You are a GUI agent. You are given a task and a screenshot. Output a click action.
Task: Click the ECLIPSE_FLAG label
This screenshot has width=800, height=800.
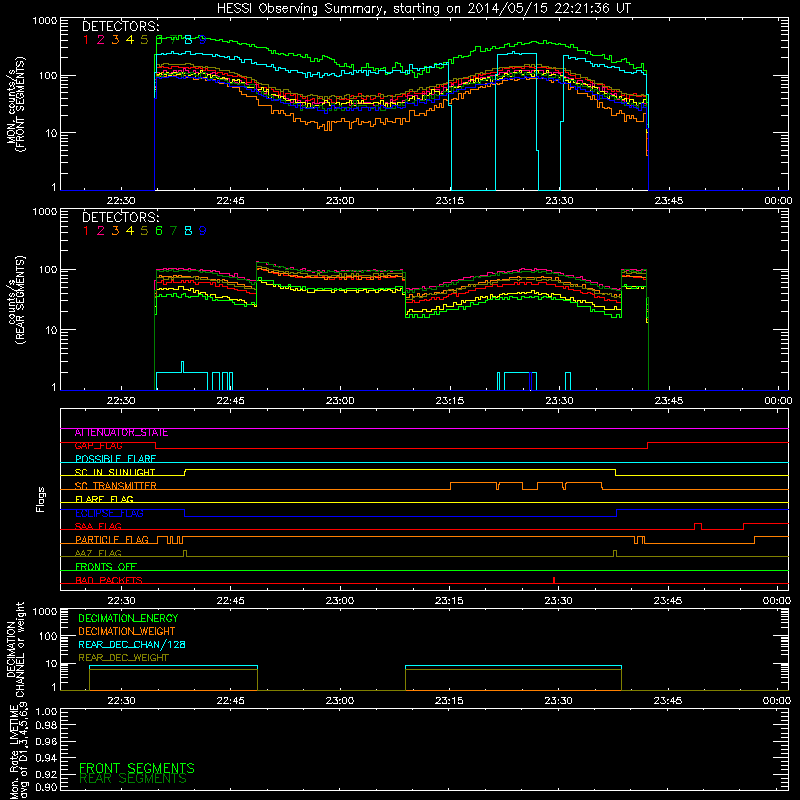pos(109,513)
